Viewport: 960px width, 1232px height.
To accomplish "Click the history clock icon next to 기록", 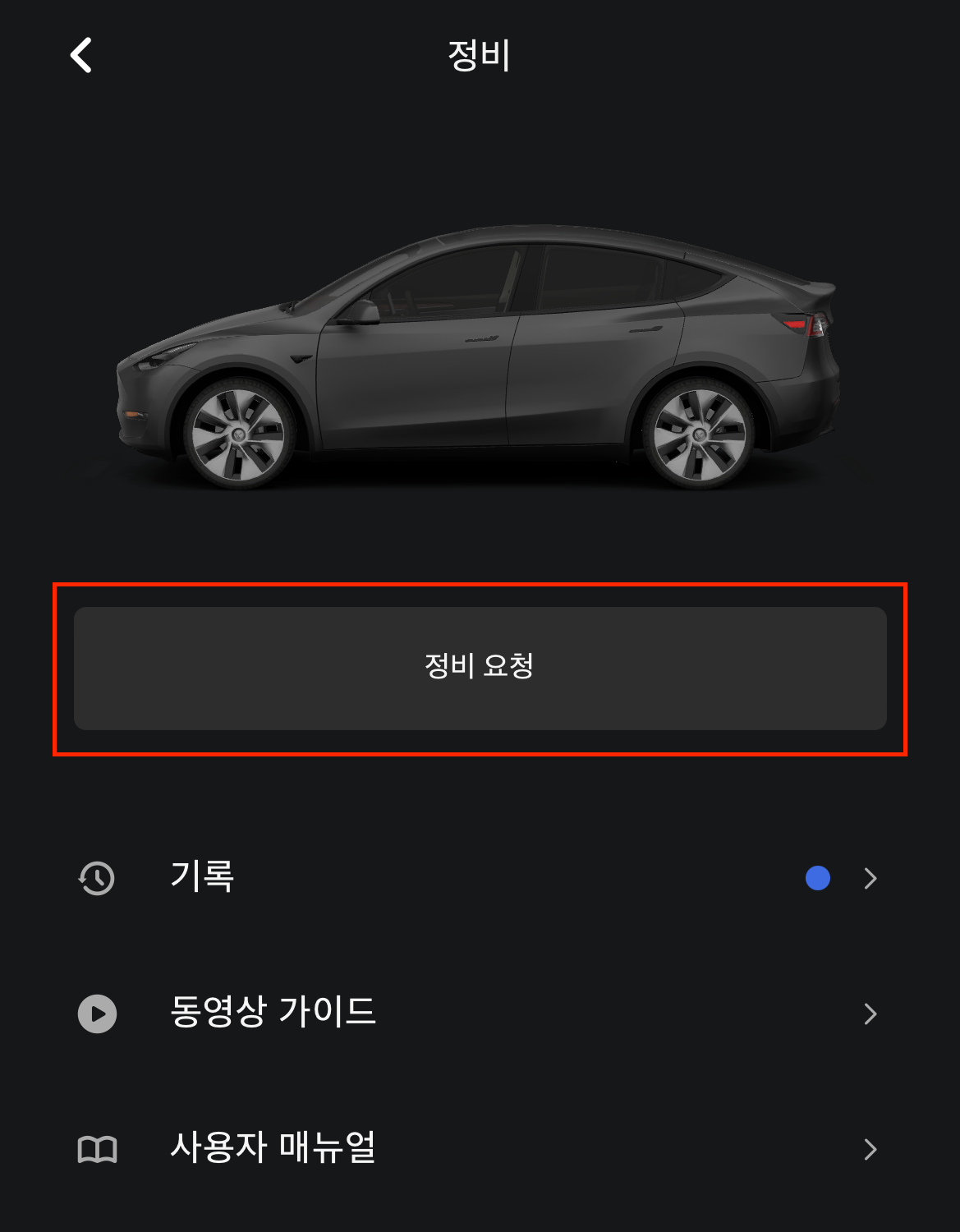I will coord(97,878).
